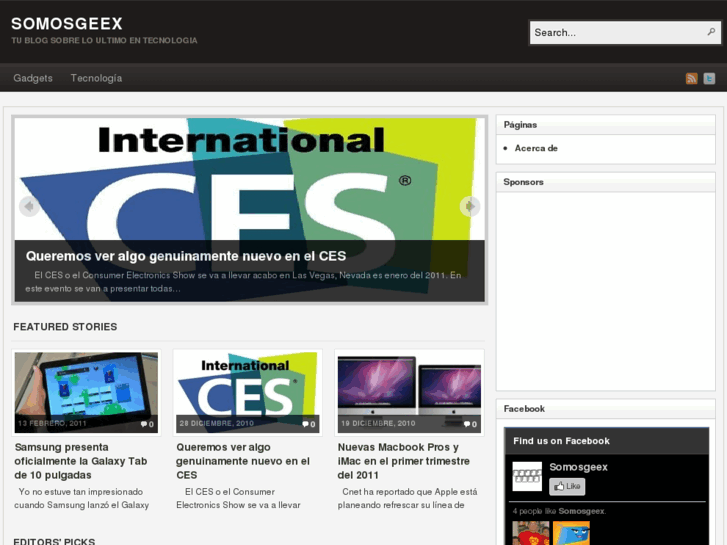This screenshot has width=727, height=545.
Task: Open the Twitter icon in the navbar
Action: pyautogui.click(x=709, y=78)
